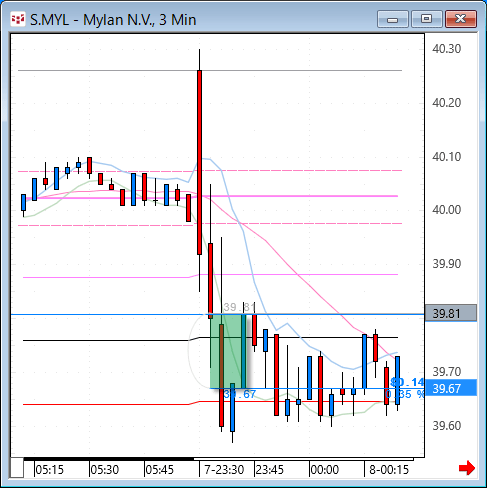Click the 39.70 price axis label
The height and width of the screenshot is (488, 487).
pyautogui.click(x=447, y=371)
